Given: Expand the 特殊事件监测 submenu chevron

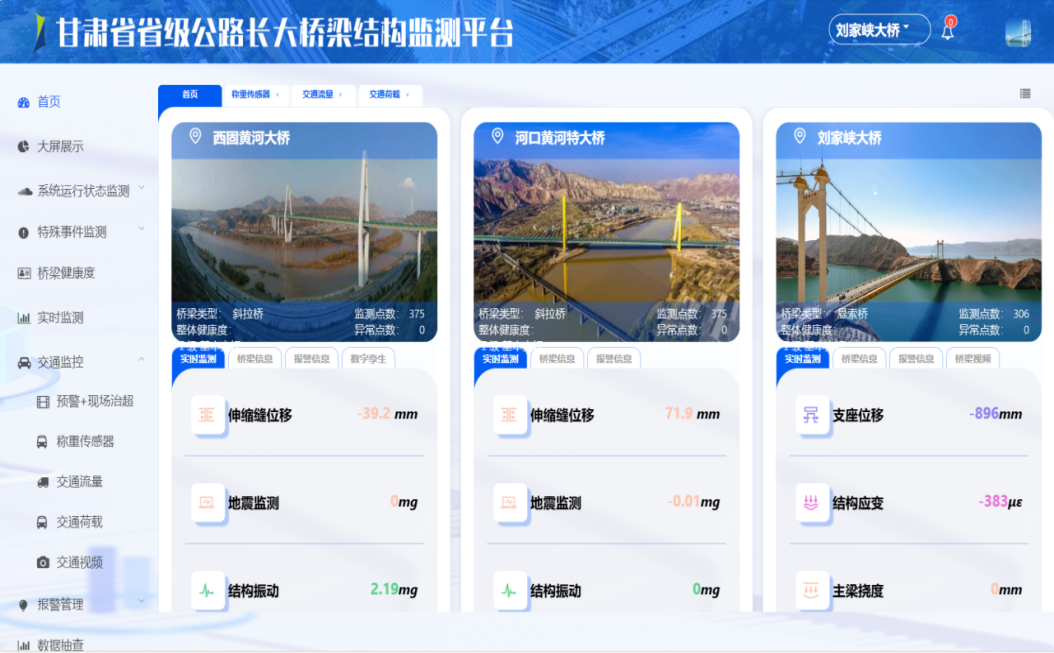Looking at the screenshot, I should coord(142,229).
